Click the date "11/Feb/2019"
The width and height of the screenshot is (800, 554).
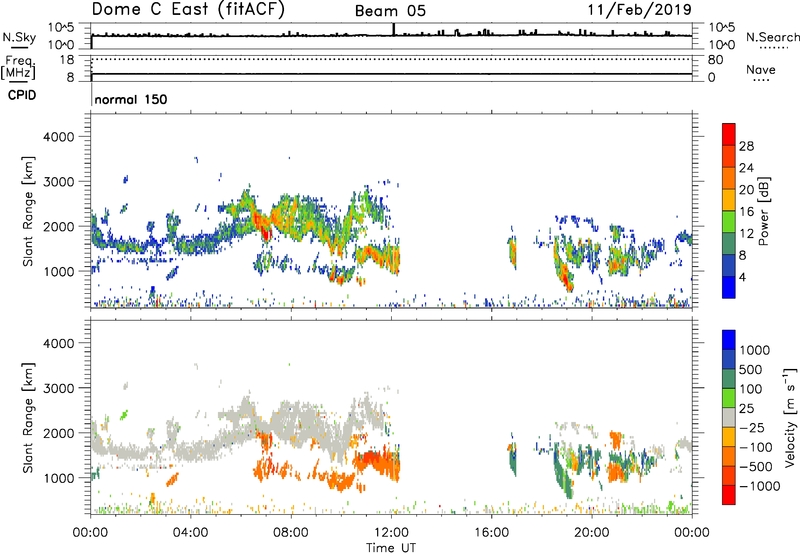click(x=640, y=9)
